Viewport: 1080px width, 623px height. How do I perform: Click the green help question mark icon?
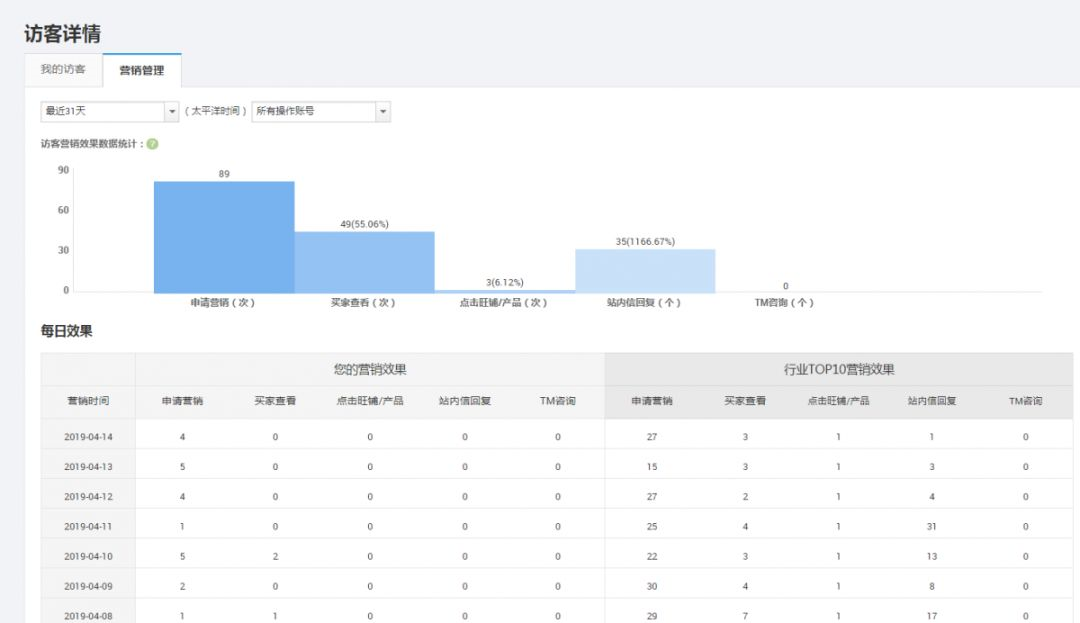[x=152, y=144]
